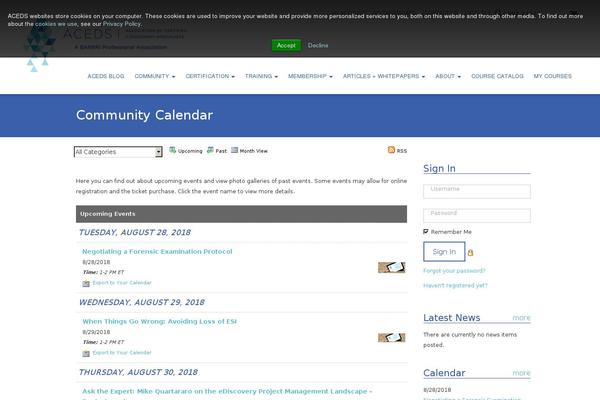Toggle the Remember Me checkbox
Viewport: 600px width, 400px height.
426,231
